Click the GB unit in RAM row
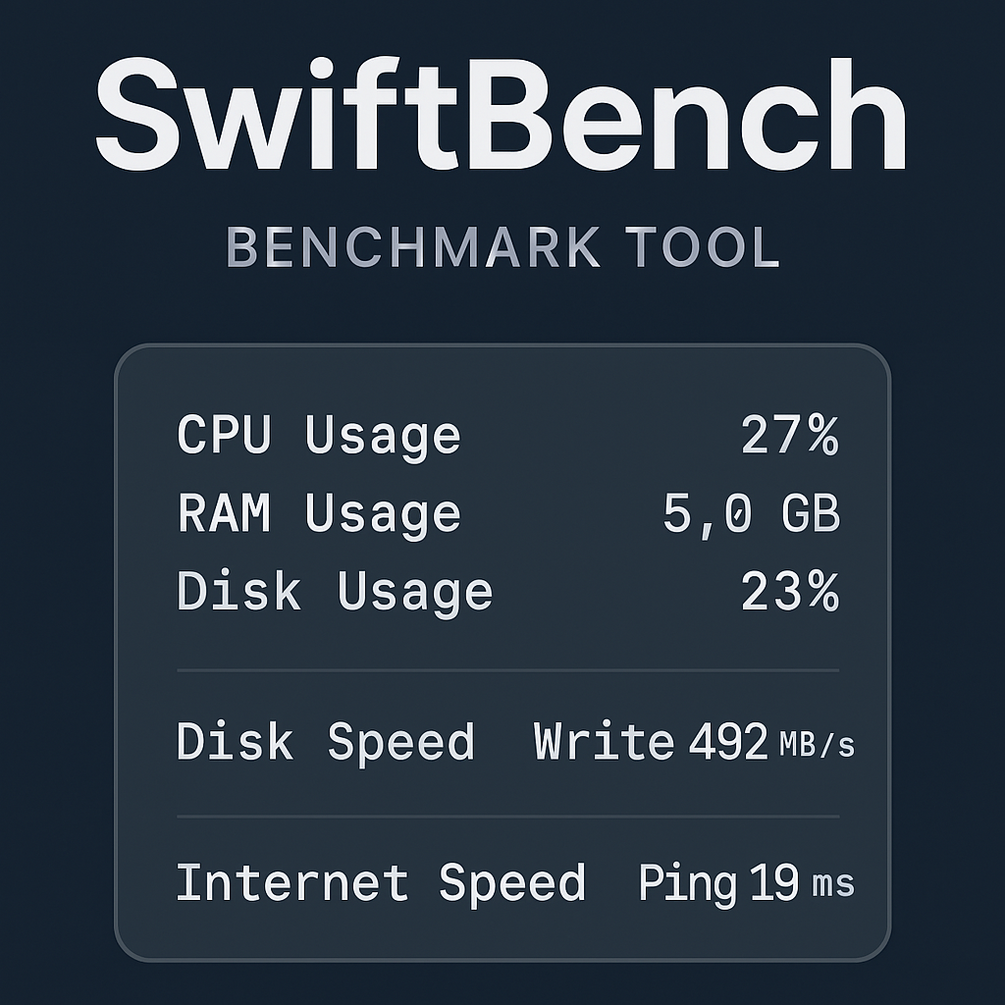1005x1005 pixels. 810,514
